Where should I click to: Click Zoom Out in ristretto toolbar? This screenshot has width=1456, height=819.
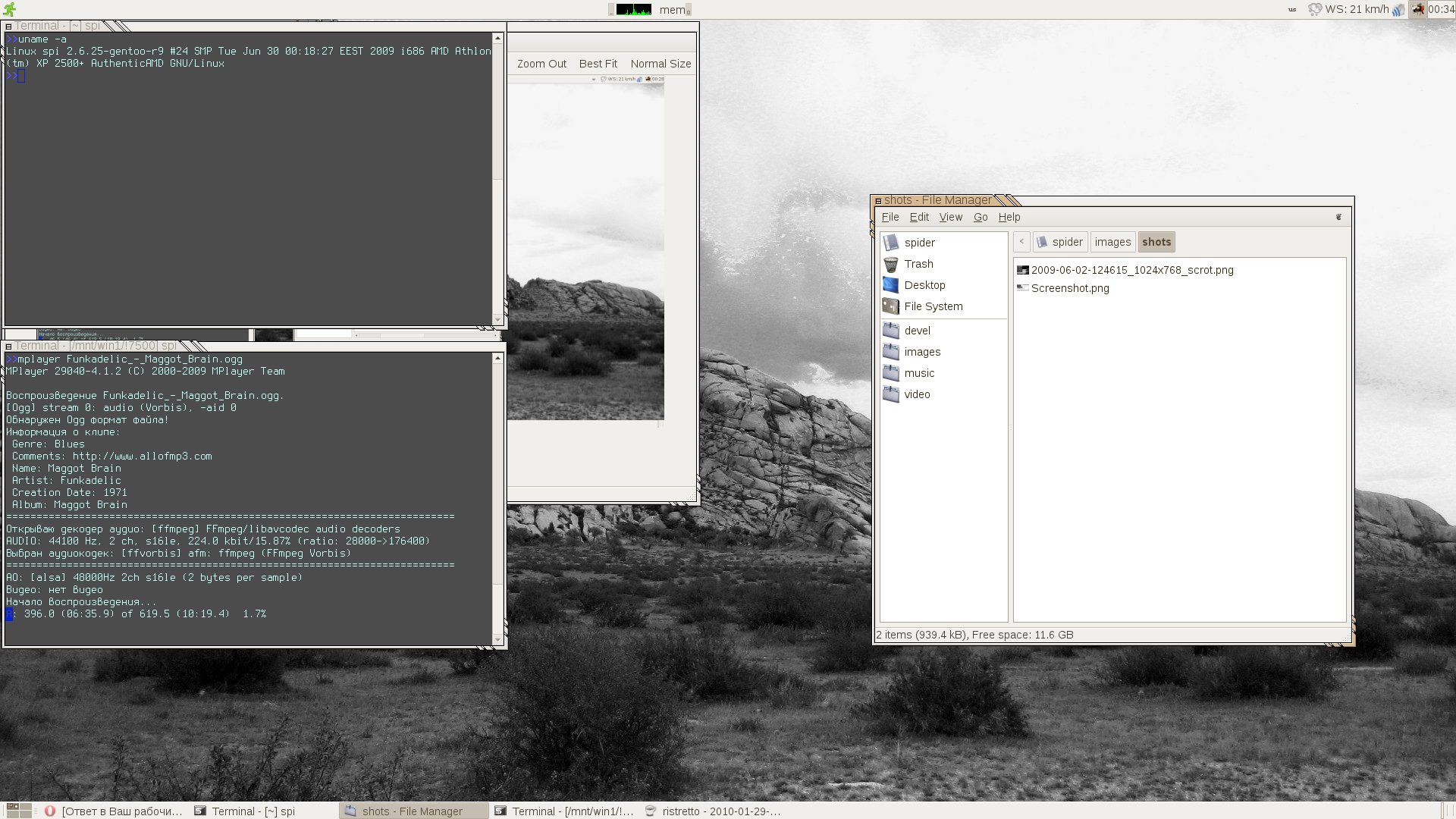pos(541,64)
